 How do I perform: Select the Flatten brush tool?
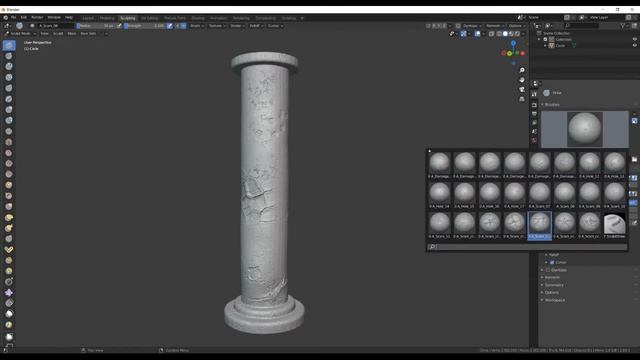(x=9, y=153)
